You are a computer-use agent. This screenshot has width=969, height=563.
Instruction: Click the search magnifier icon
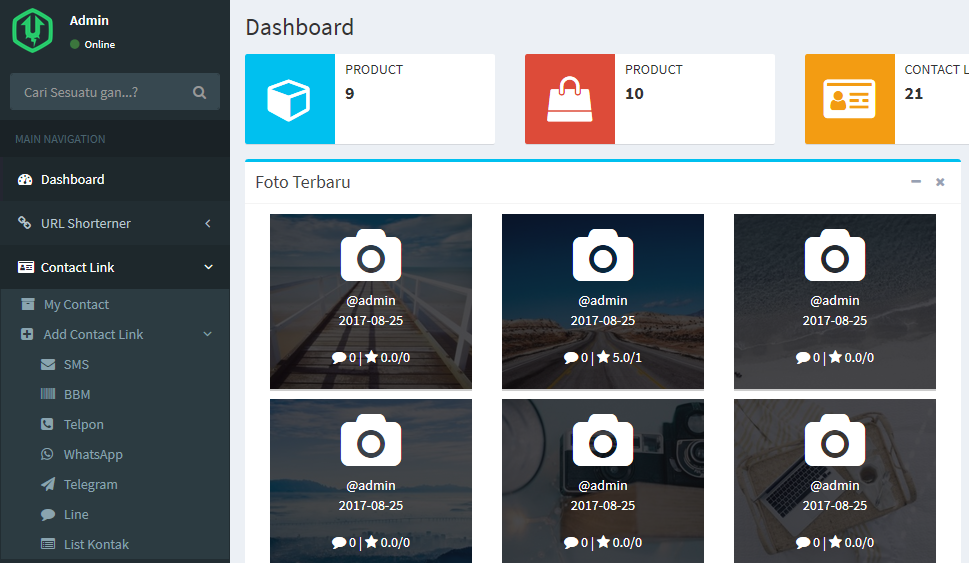coord(199,92)
